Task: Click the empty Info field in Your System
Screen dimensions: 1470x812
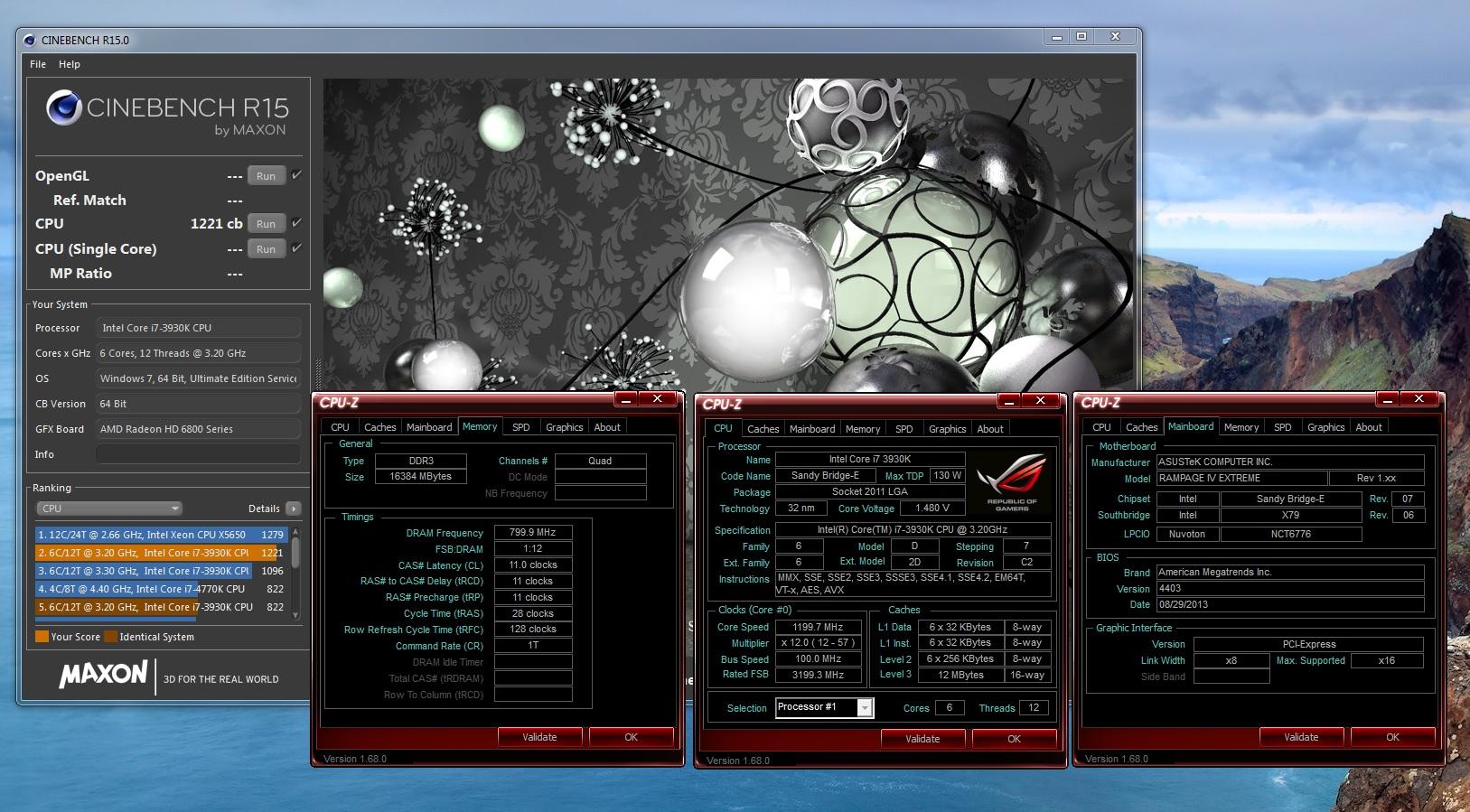Action: point(198,454)
